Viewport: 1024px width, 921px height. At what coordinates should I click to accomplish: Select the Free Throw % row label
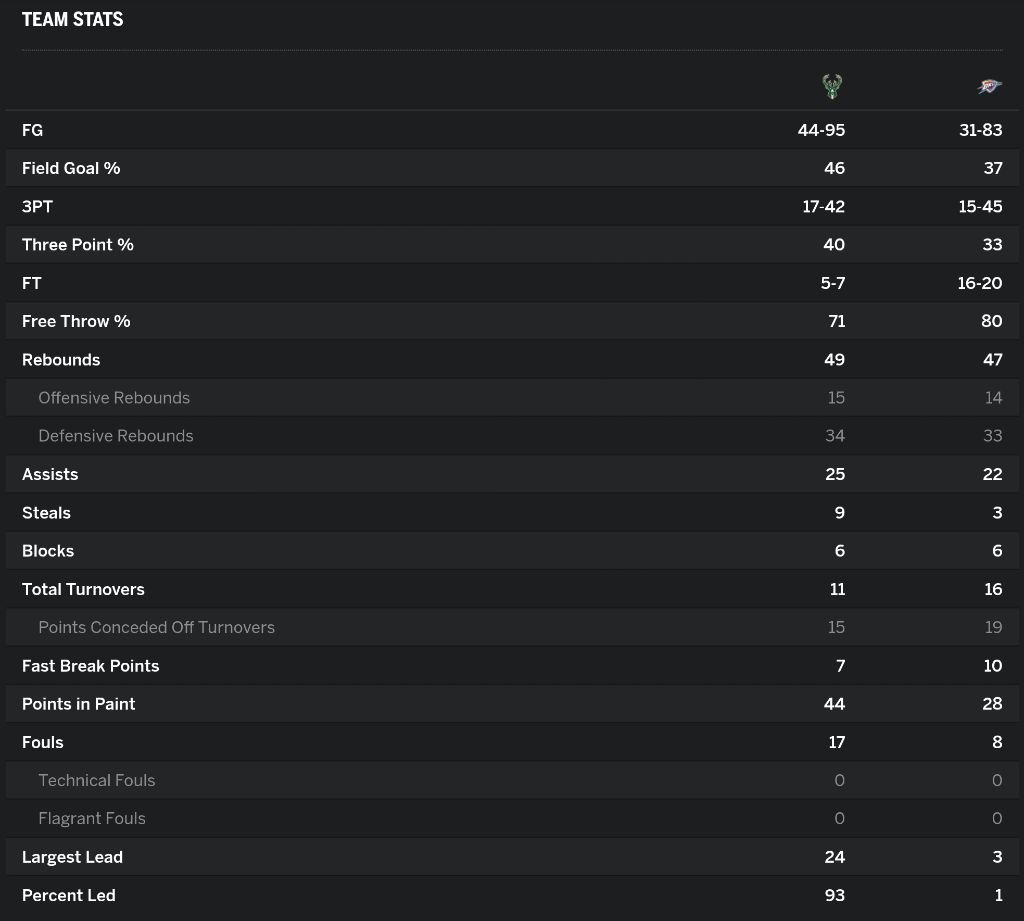tap(76, 321)
